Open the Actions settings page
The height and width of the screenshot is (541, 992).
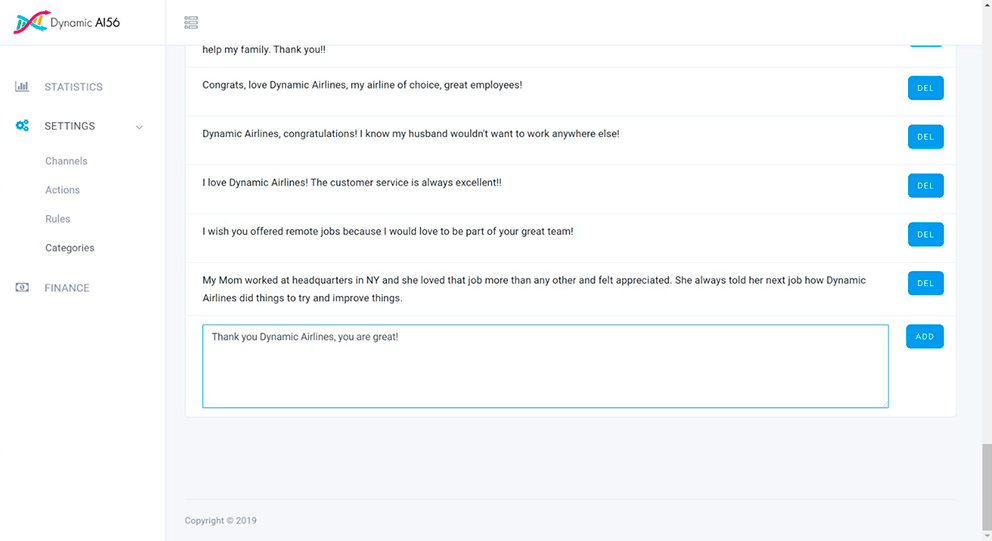tap(62, 190)
